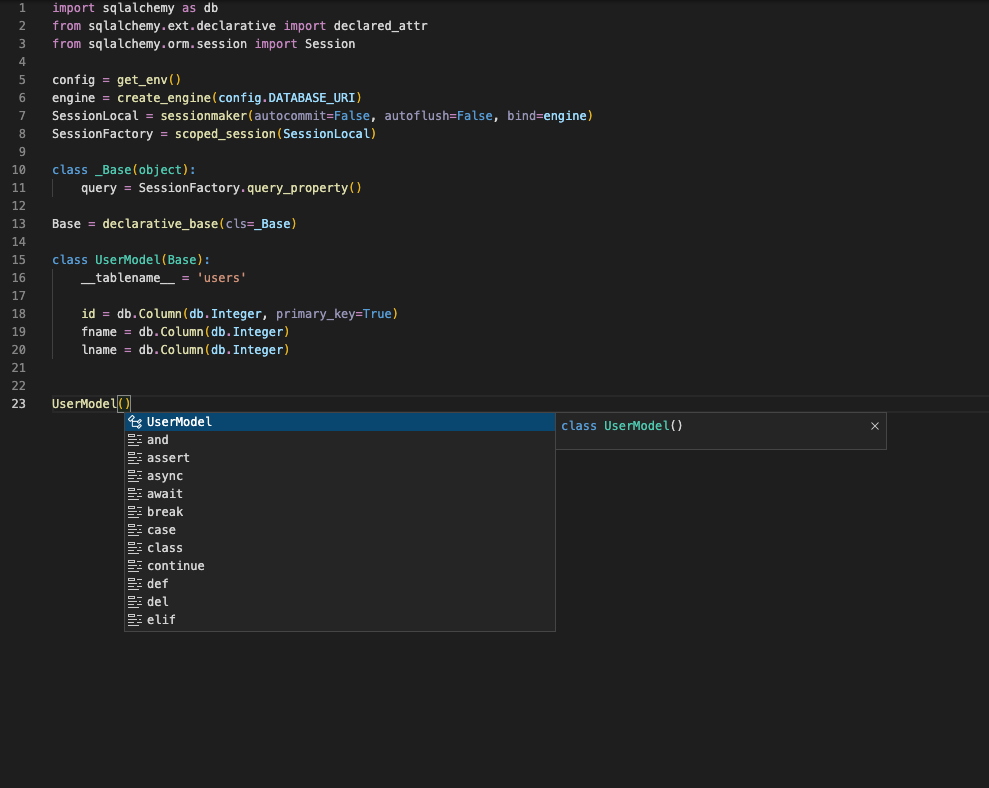
Task: Click line number 10 in gutter
Action: (19, 170)
